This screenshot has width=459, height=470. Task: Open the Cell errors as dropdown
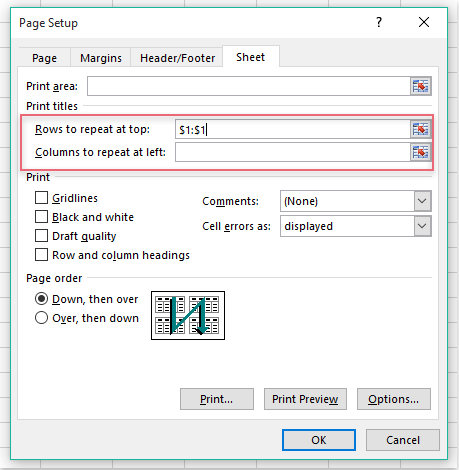[x=422, y=226]
